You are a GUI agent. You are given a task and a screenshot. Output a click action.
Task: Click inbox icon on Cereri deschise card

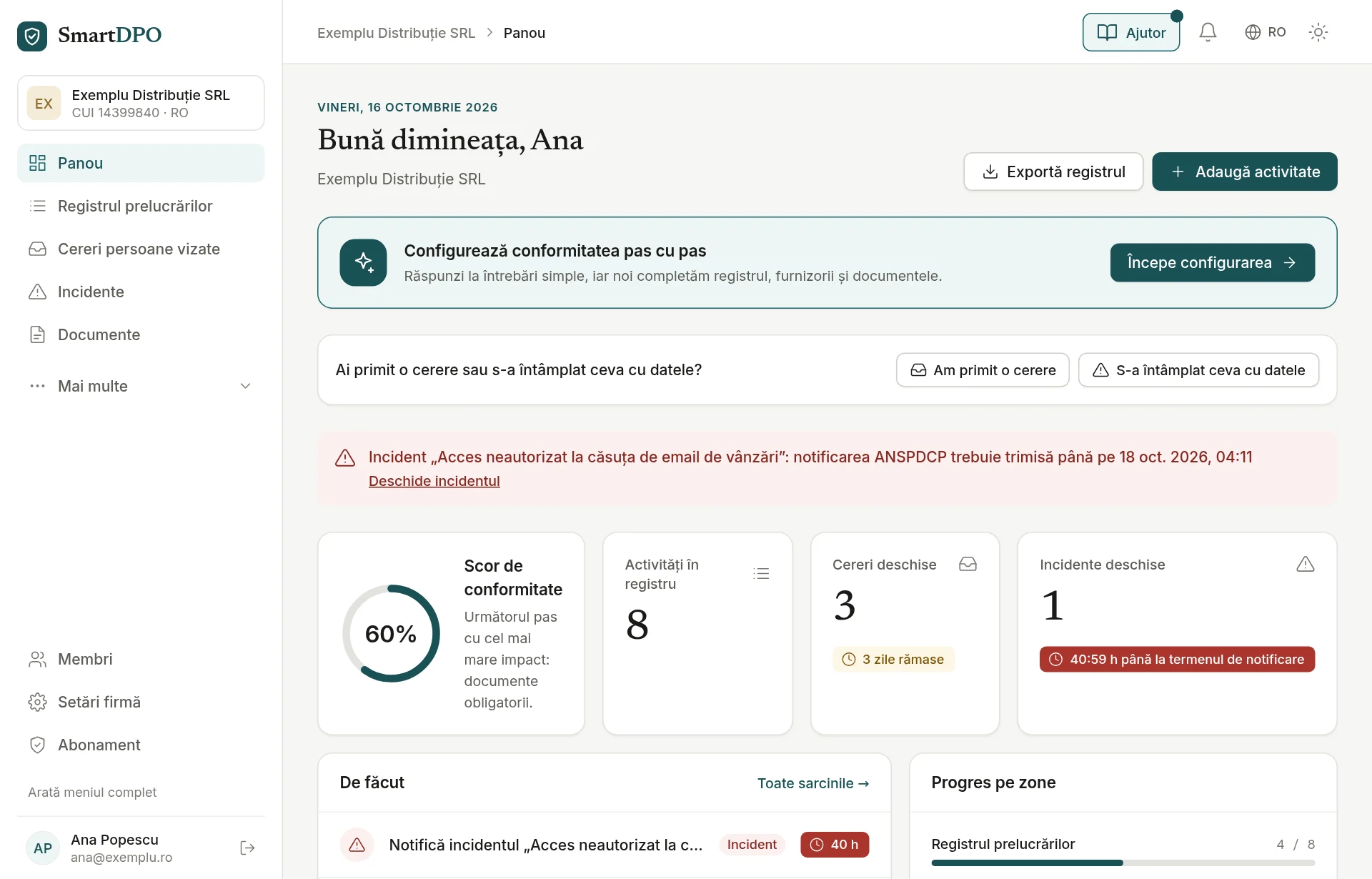click(x=968, y=565)
